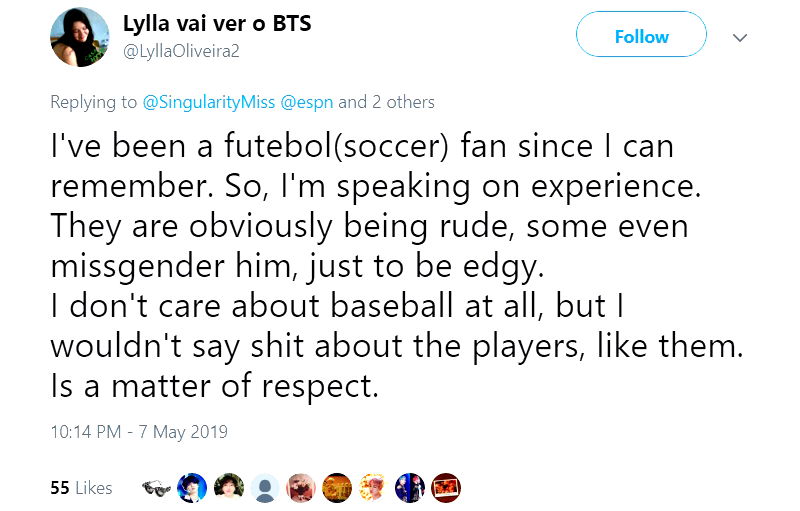Click the tweet text body
Screen dimensions: 800x511
pos(380,266)
